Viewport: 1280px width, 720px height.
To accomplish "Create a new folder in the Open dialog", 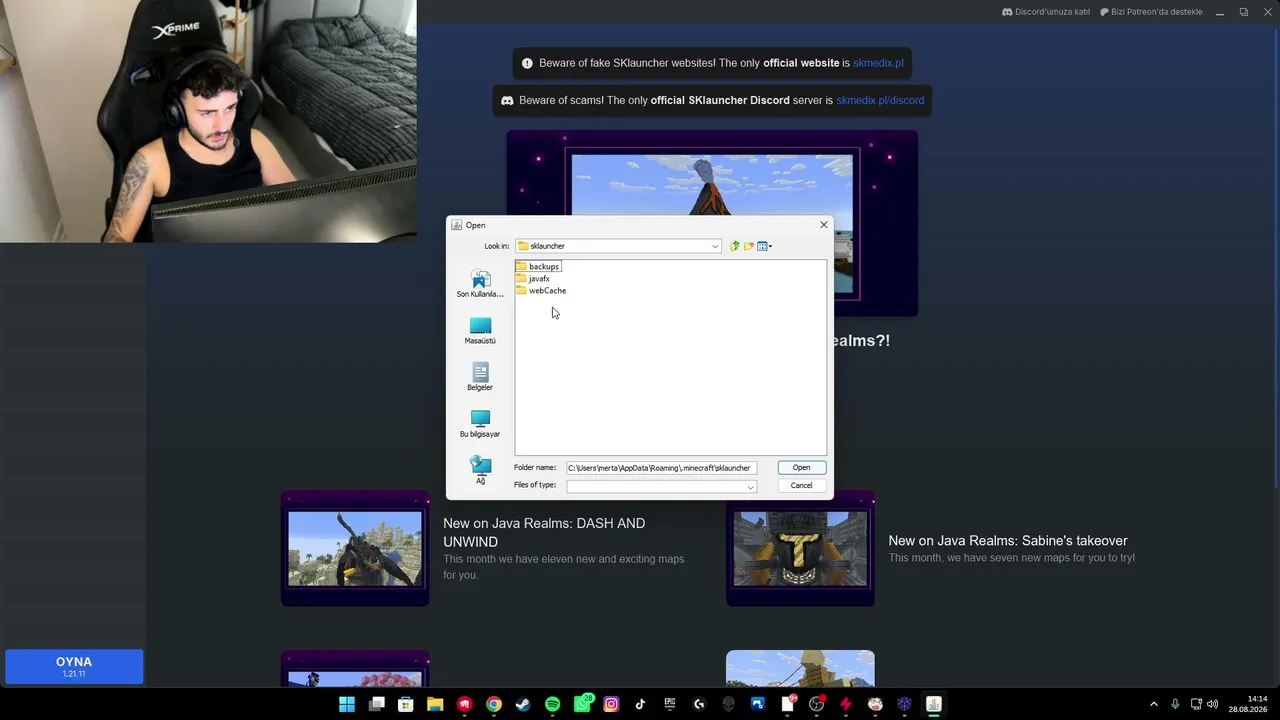I will tap(748, 246).
